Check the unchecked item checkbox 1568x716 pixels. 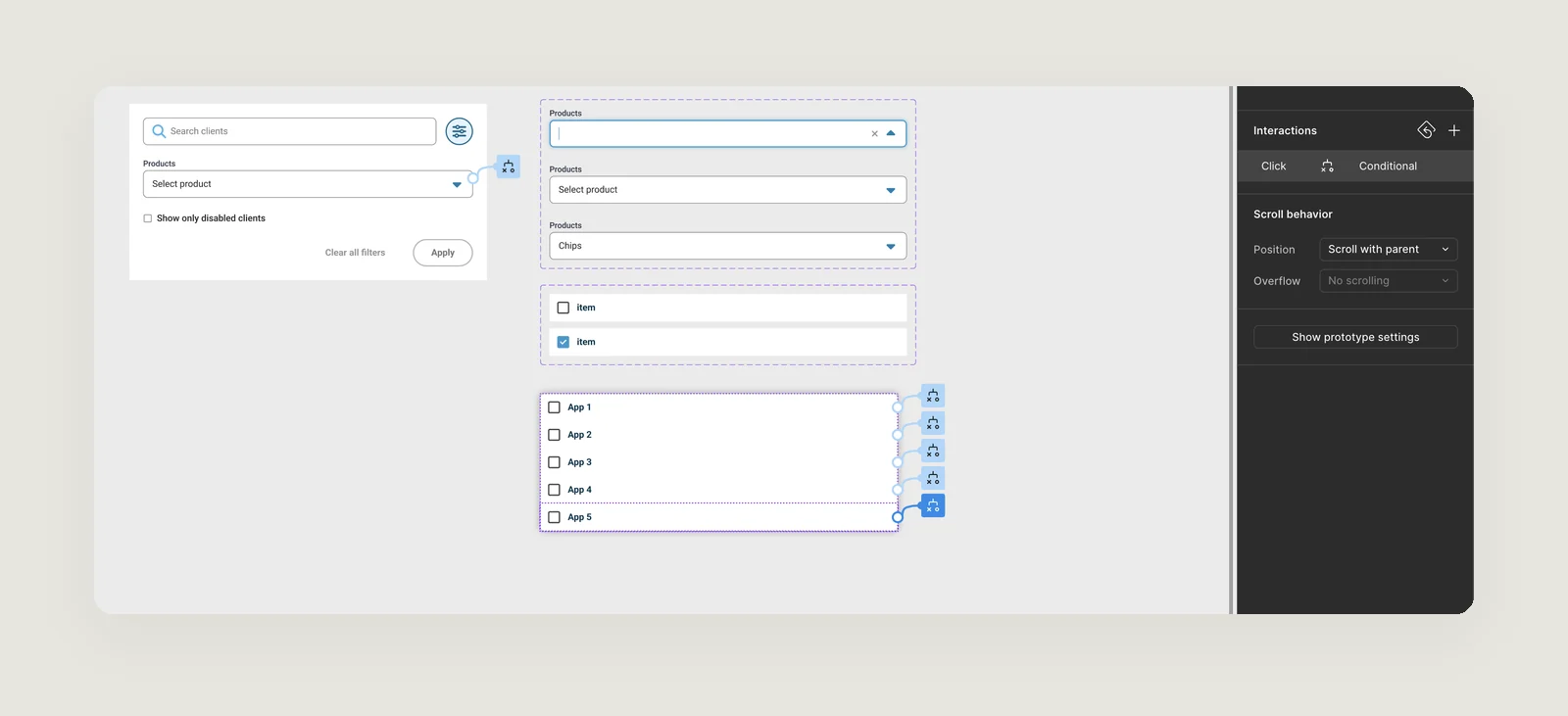pyautogui.click(x=563, y=308)
